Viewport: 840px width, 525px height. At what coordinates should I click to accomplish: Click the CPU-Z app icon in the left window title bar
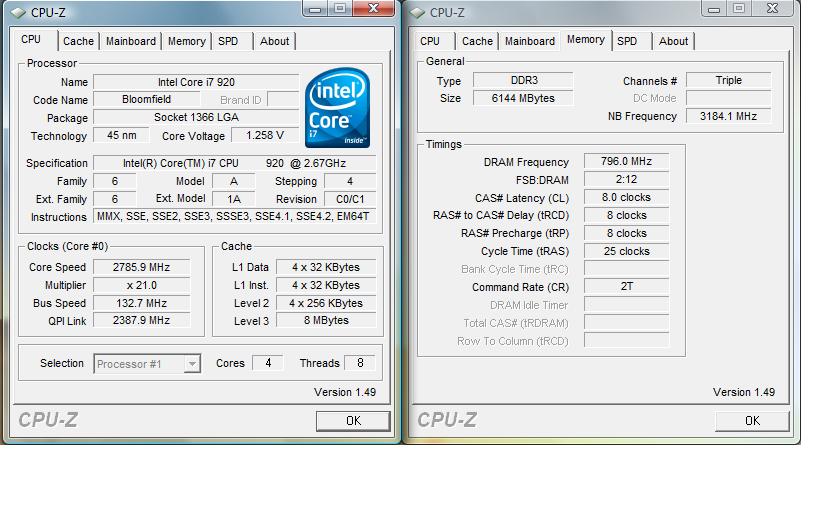(18, 12)
